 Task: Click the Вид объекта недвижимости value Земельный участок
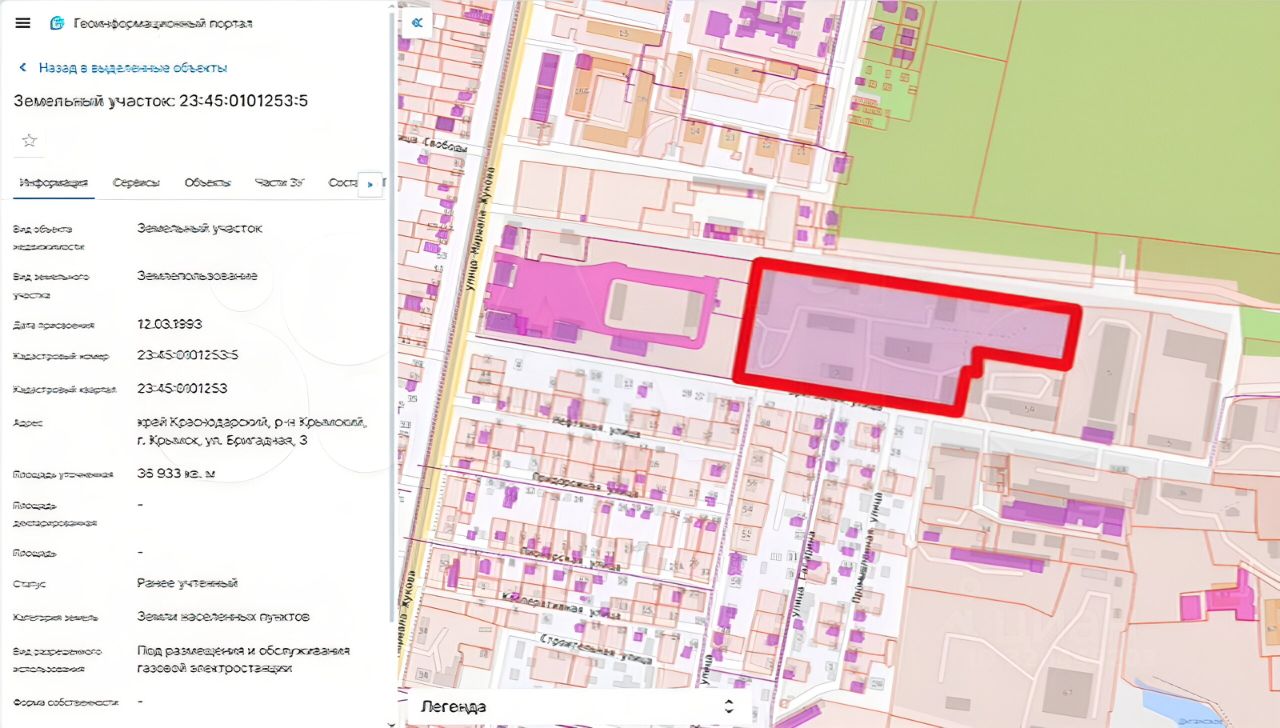pos(199,228)
